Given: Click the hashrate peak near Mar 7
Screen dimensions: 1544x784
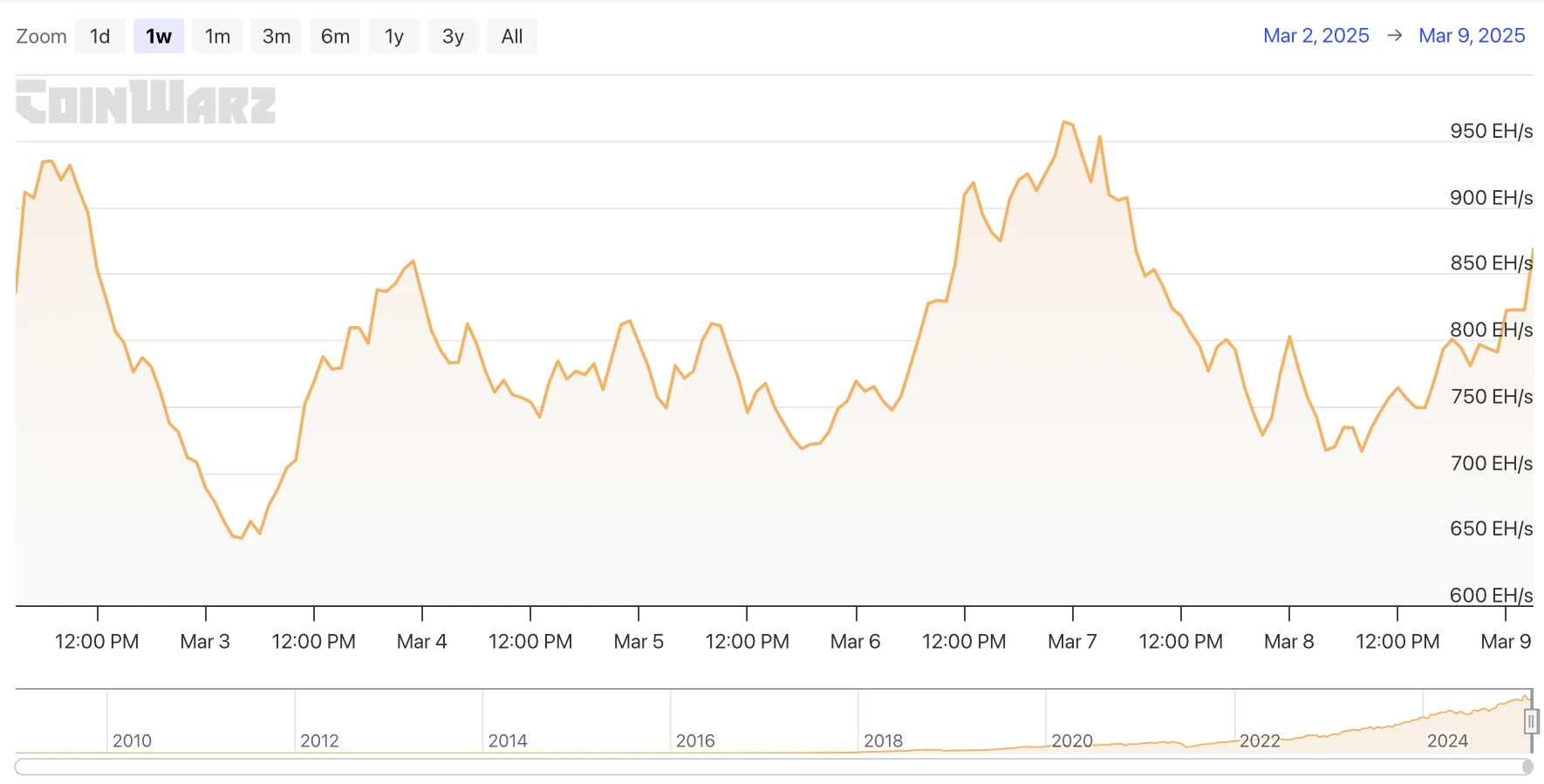Looking at the screenshot, I should tap(1065, 122).
